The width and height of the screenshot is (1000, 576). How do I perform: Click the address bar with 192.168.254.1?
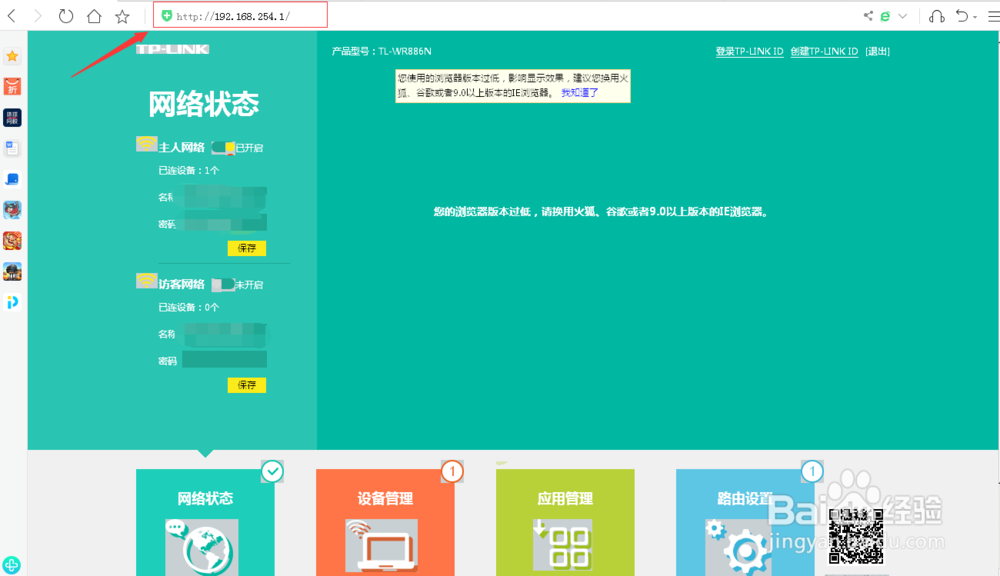pos(240,16)
